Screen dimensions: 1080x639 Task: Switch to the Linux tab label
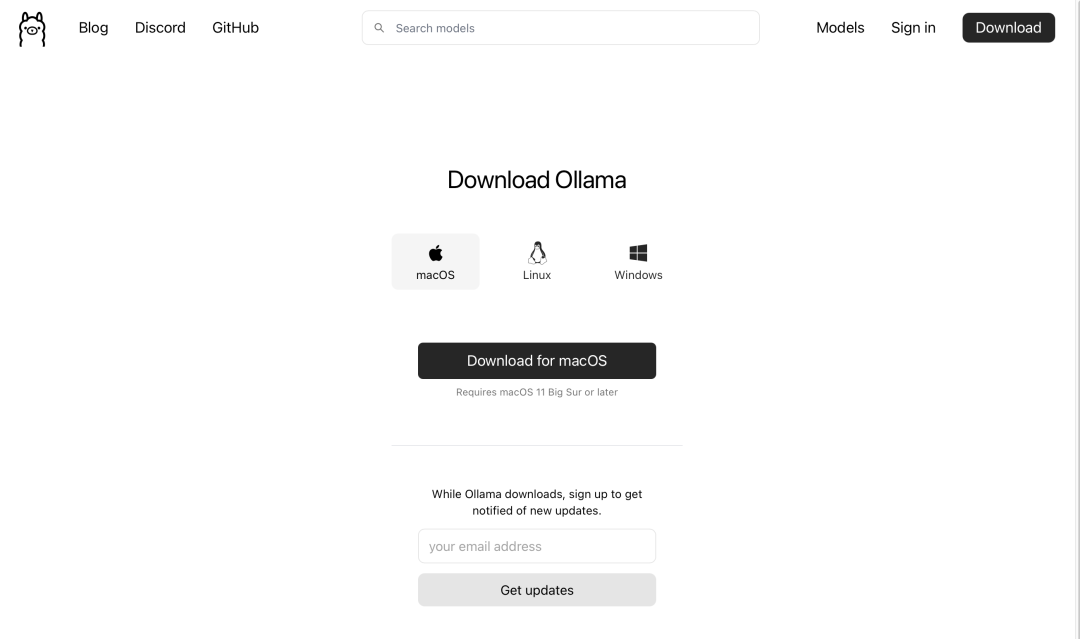click(x=537, y=275)
